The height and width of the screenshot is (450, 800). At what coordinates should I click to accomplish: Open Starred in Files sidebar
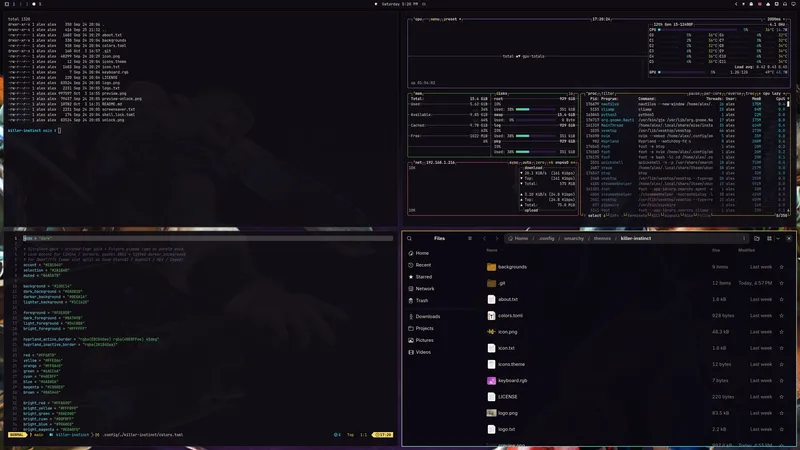(420, 277)
